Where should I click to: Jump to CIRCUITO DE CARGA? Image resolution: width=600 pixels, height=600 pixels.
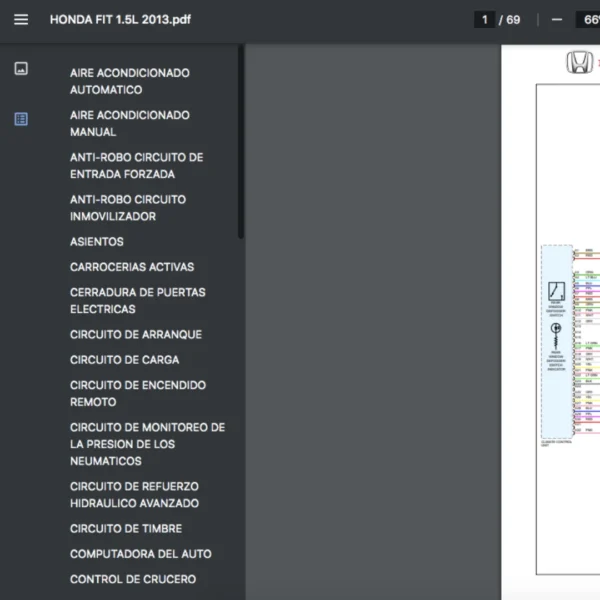tap(124, 360)
